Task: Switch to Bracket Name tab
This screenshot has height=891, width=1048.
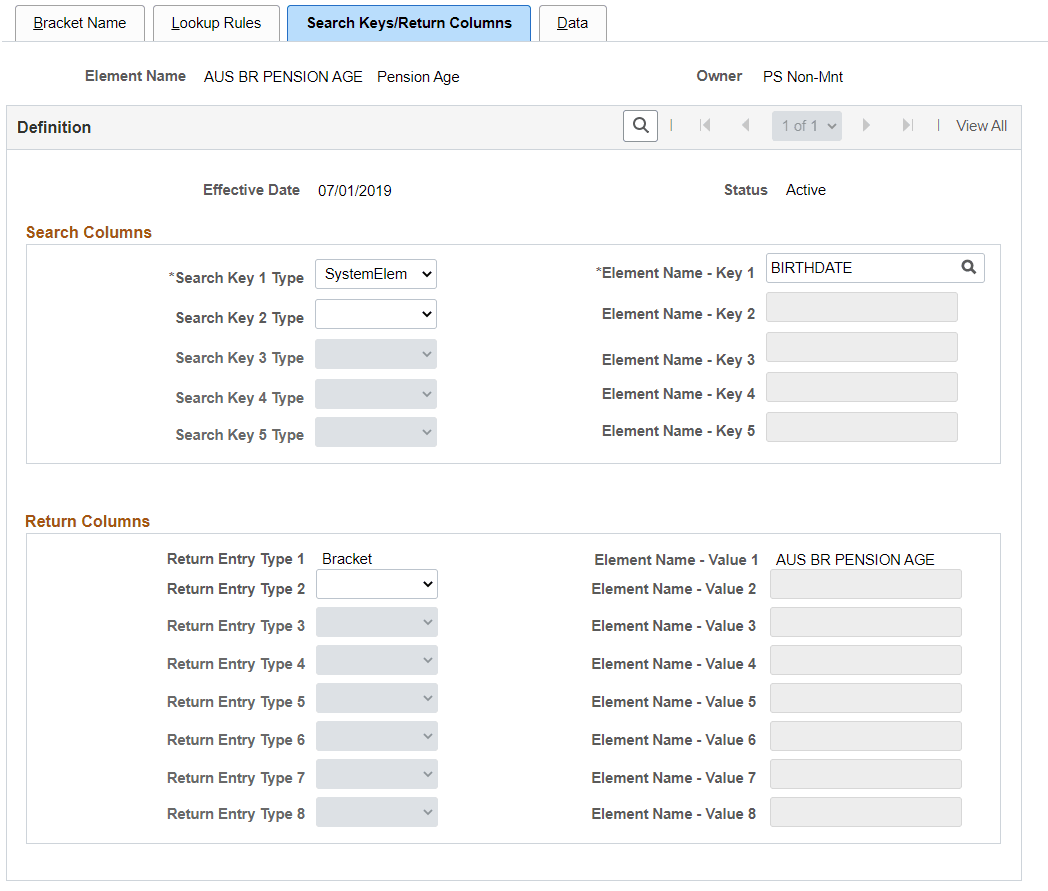Action: tap(80, 23)
